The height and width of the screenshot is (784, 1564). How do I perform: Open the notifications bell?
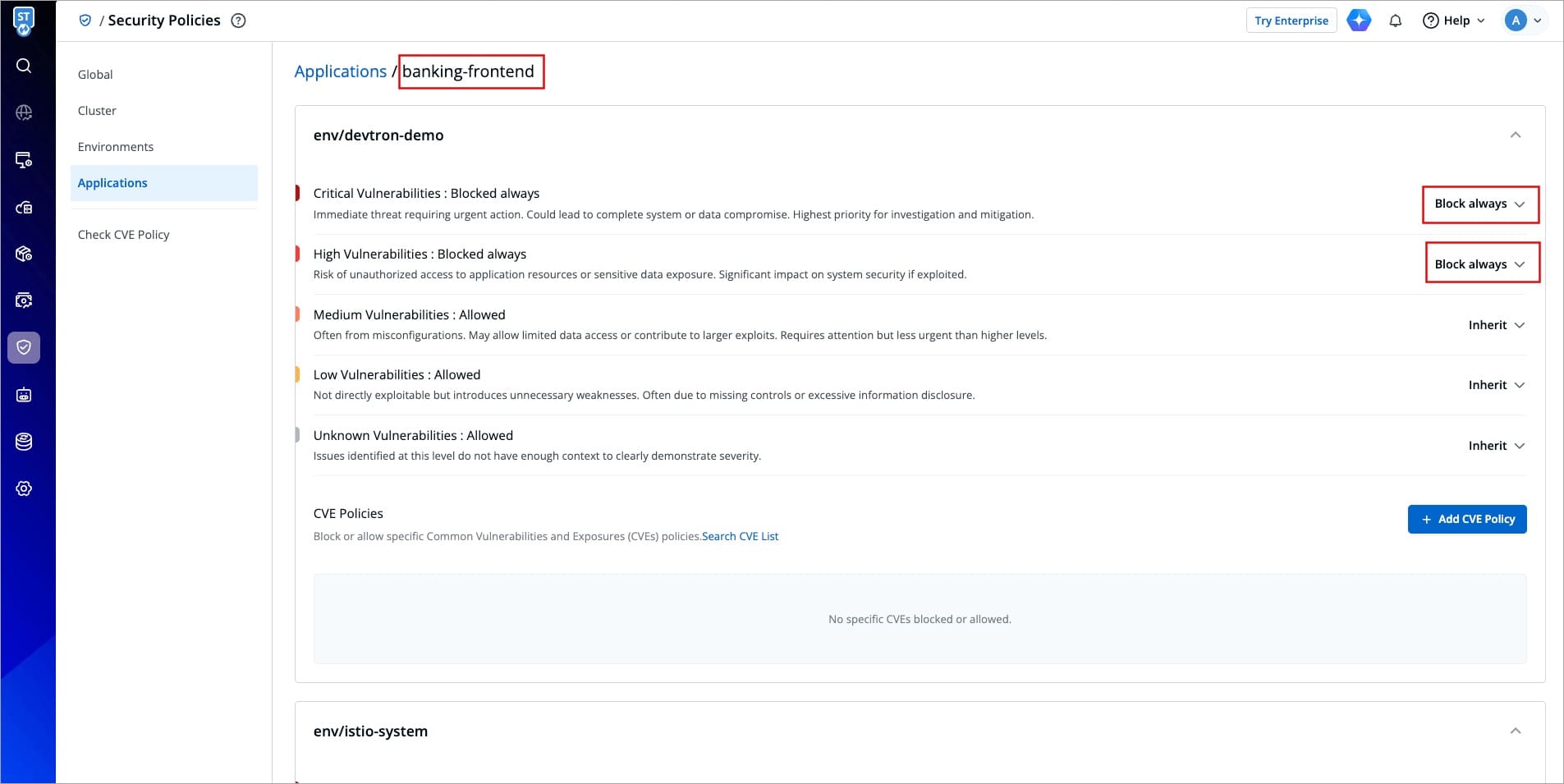point(1395,21)
